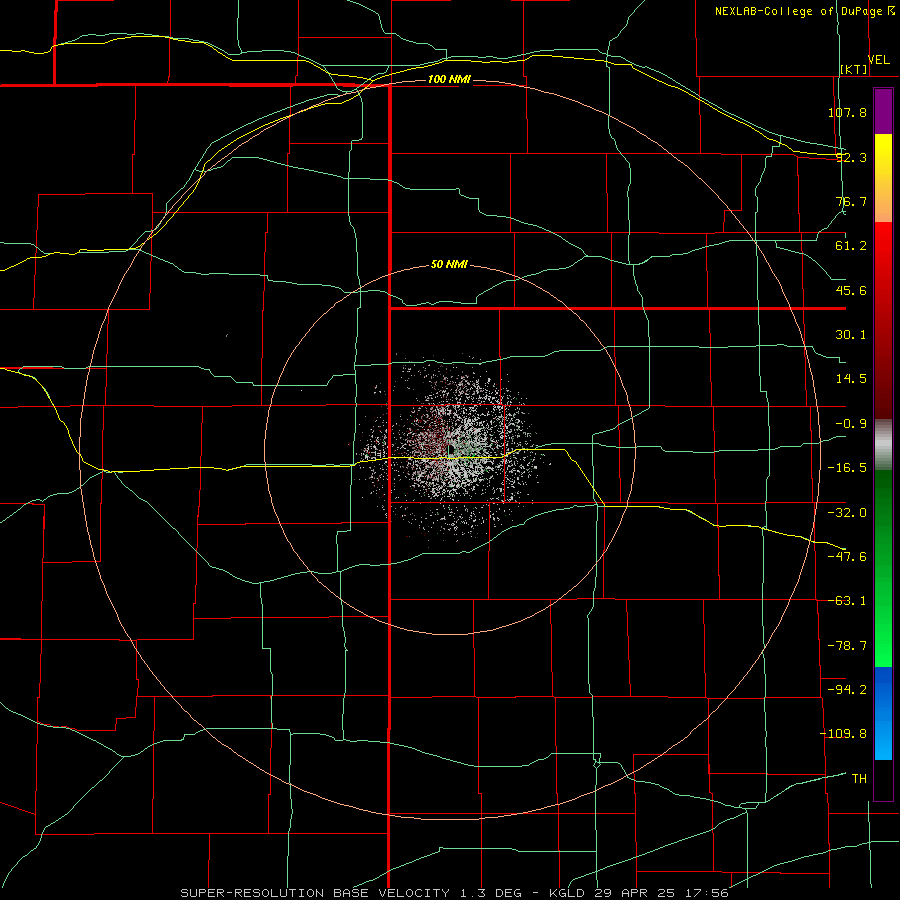
Task: Click the 30.1 velocity scale value
Action: (x=851, y=335)
